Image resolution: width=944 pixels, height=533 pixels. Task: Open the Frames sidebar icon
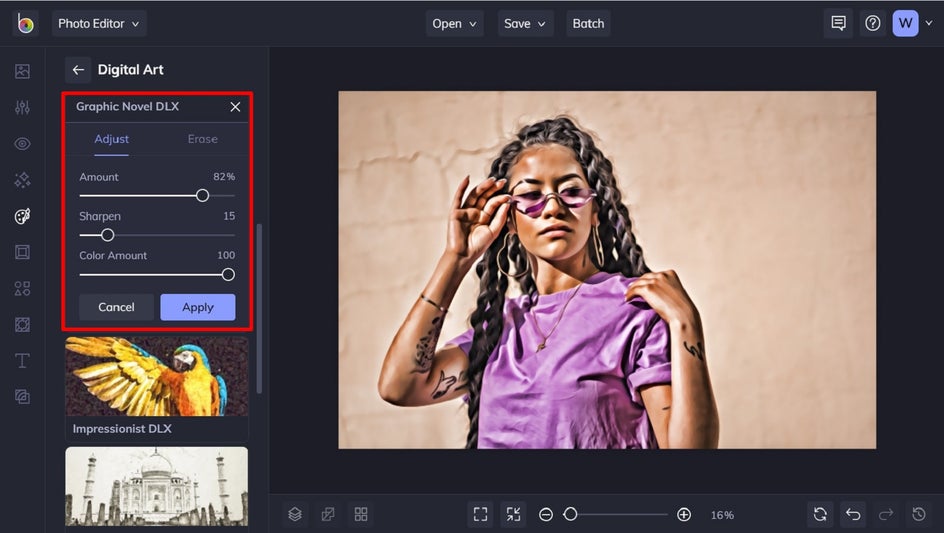(22, 252)
